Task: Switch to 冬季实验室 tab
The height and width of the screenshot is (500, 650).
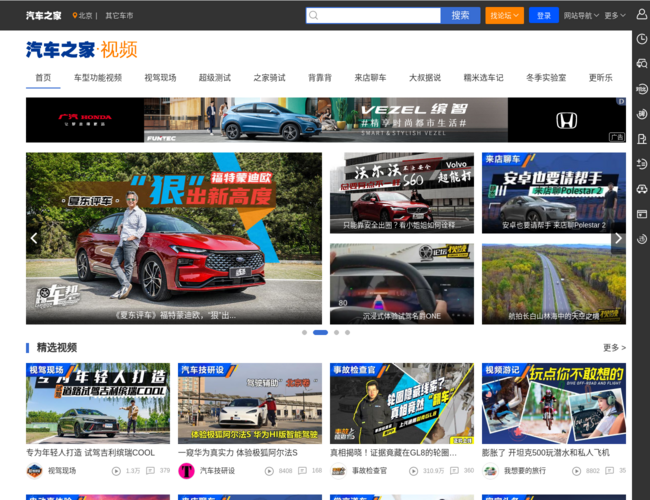Action: coord(546,78)
